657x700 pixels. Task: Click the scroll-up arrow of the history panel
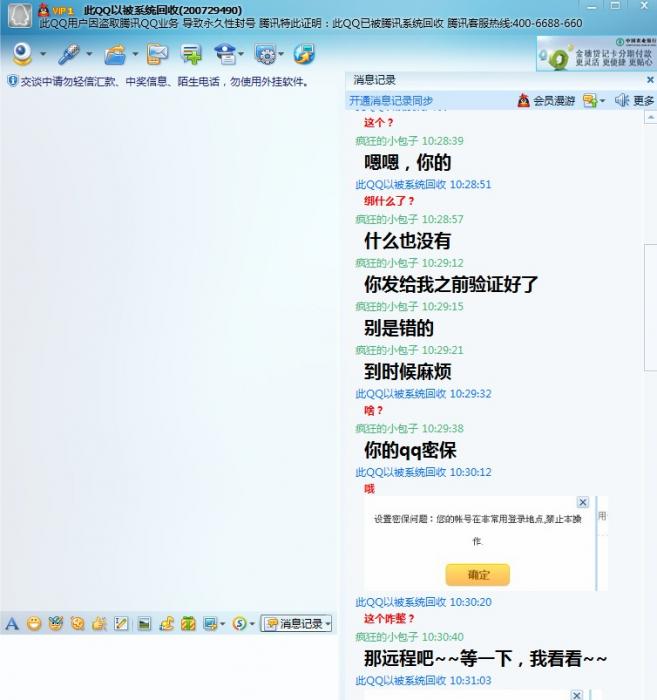click(x=651, y=117)
